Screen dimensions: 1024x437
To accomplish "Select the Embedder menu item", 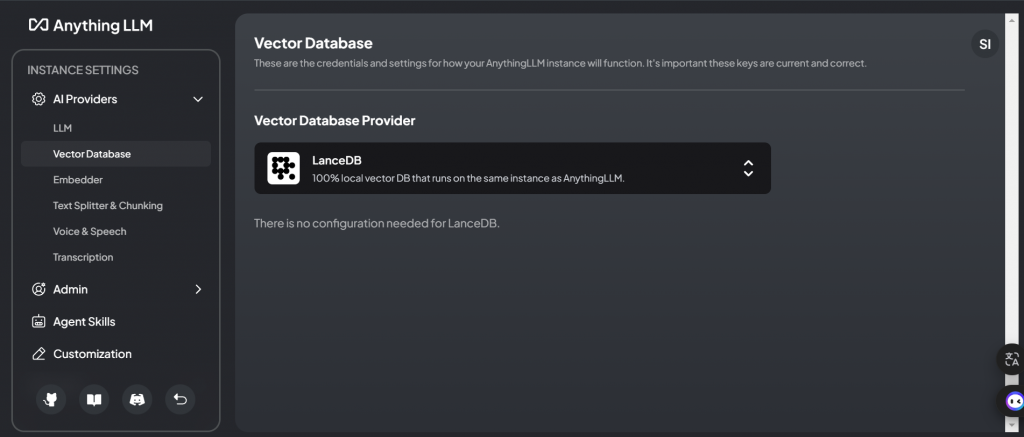I will pos(78,179).
